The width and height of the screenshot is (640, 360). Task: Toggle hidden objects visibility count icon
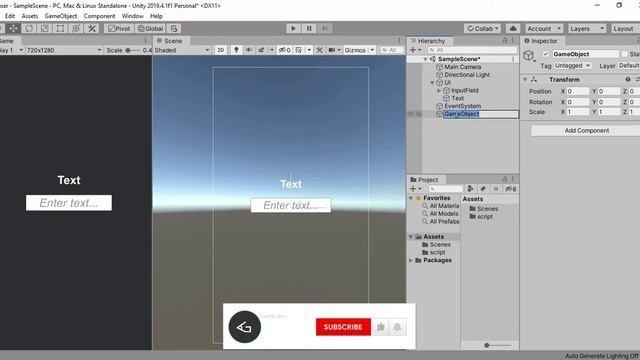point(284,50)
